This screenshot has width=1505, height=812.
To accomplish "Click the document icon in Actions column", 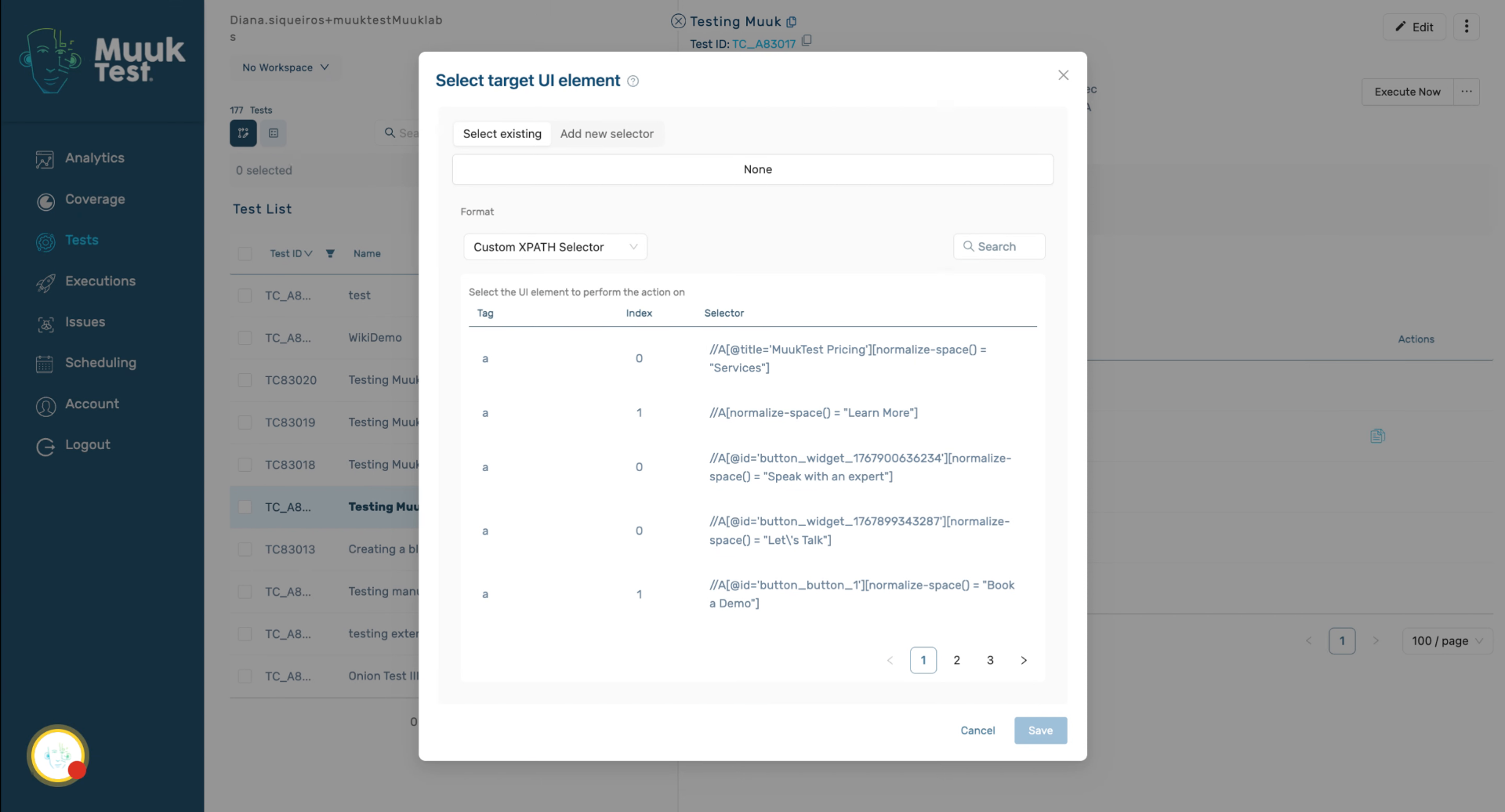I will pos(1378,436).
